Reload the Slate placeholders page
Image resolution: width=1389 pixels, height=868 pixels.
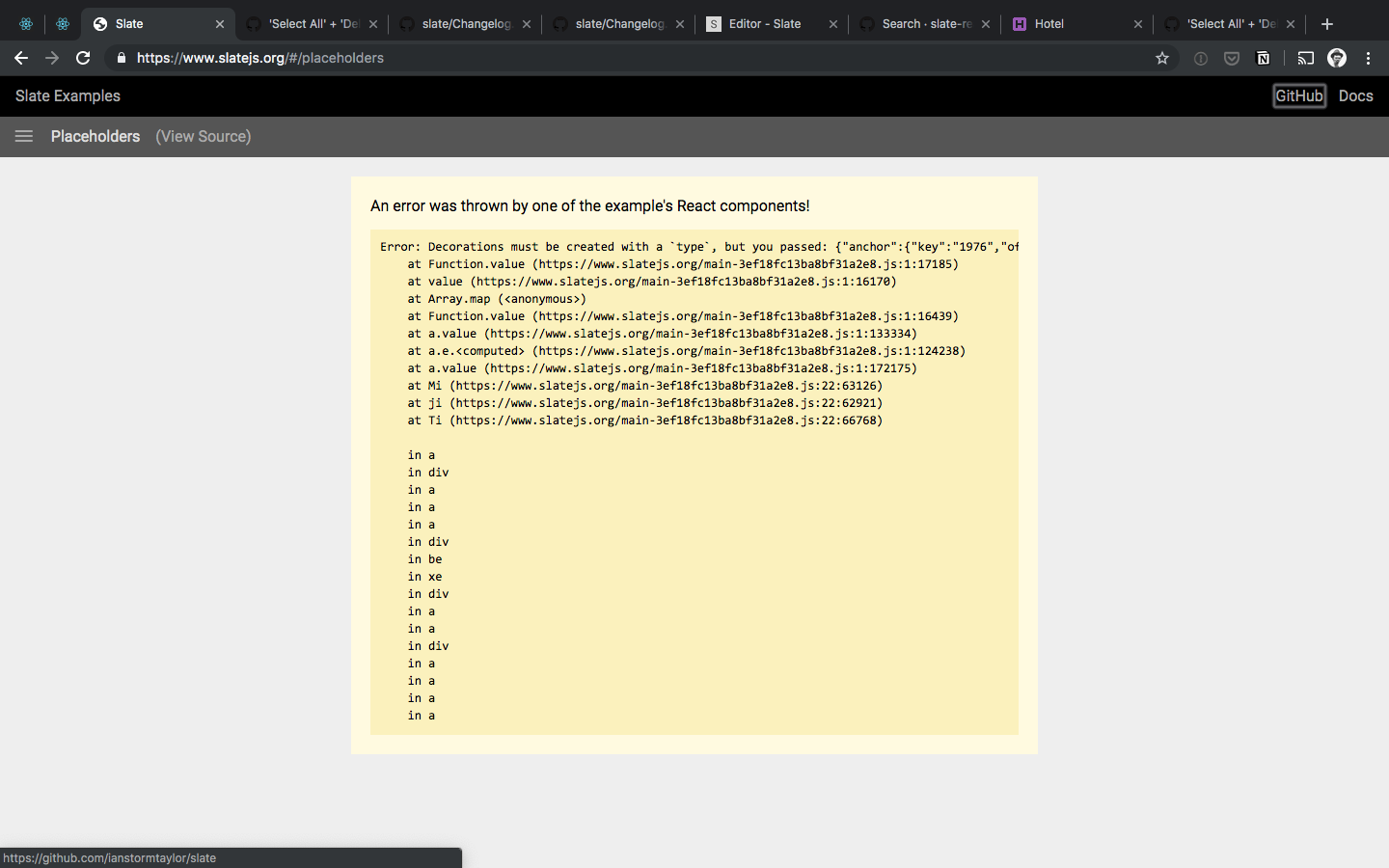click(x=83, y=58)
